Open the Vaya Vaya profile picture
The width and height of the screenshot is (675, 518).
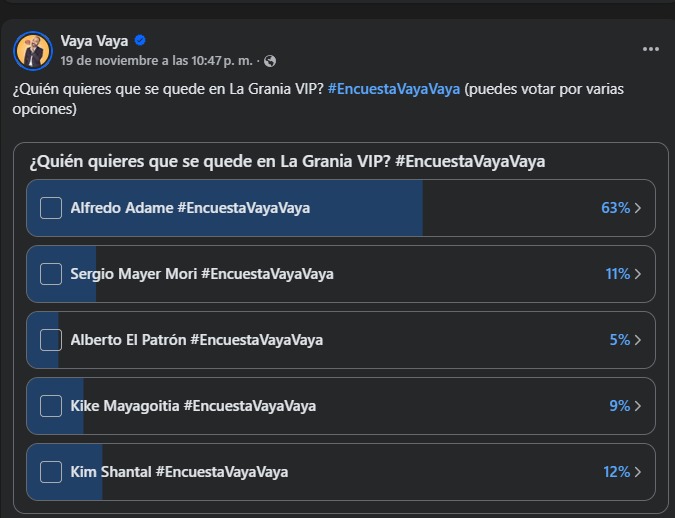click(x=33, y=50)
